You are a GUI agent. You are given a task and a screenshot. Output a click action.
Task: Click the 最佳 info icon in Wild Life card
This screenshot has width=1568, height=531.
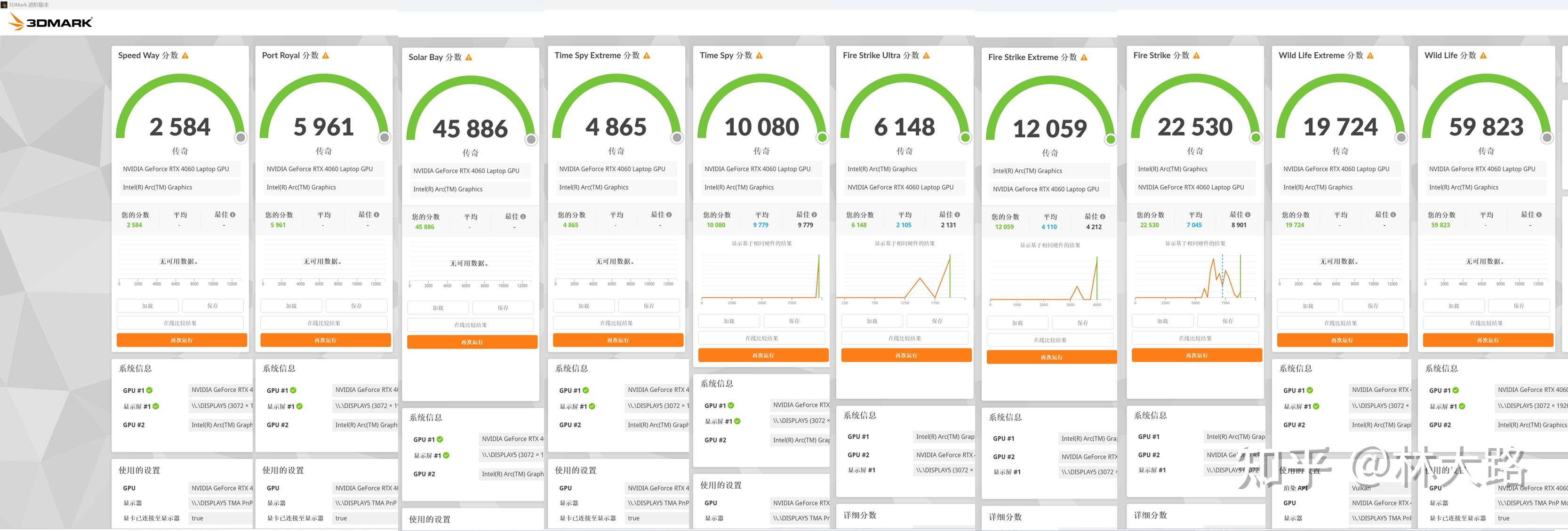click(x=1539, y=215)
